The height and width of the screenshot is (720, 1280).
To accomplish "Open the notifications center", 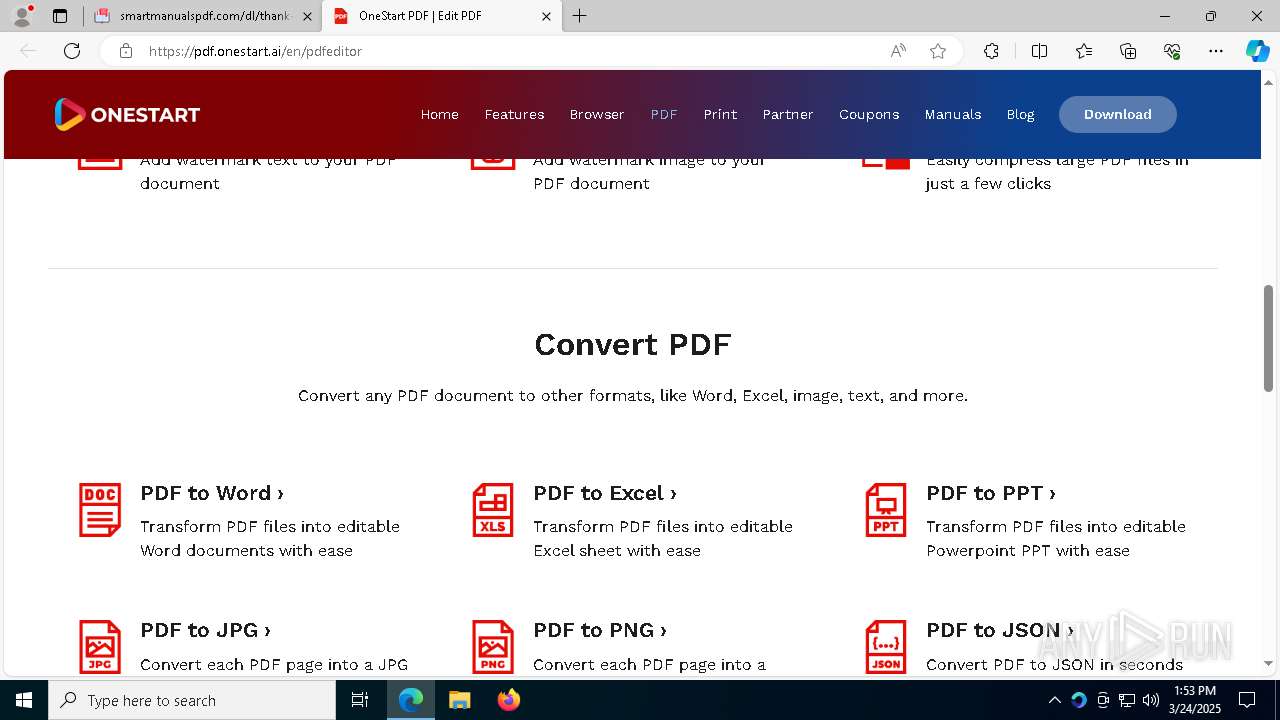I will point(1247,700).
